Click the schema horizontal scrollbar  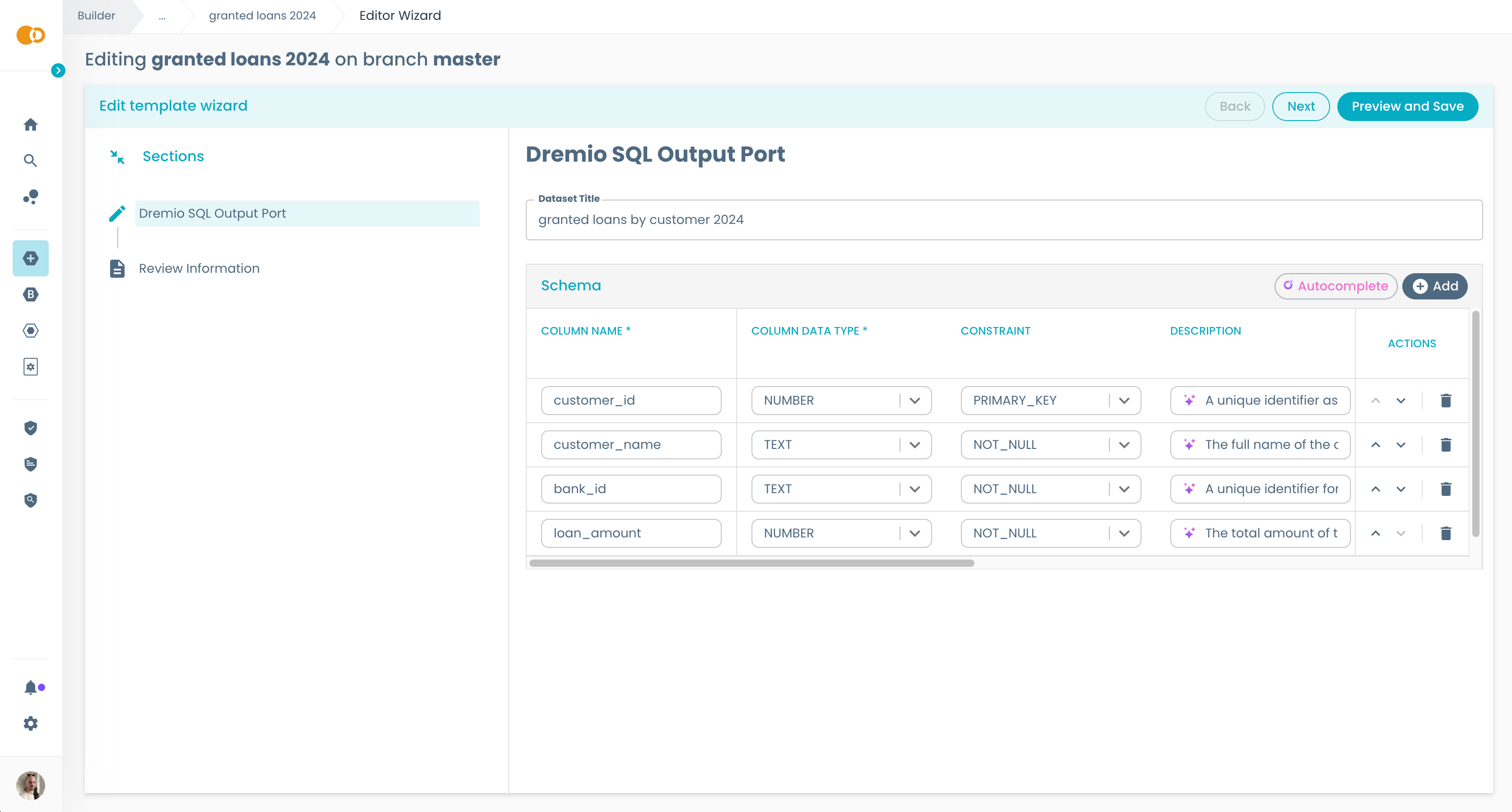tap(751, 563)
